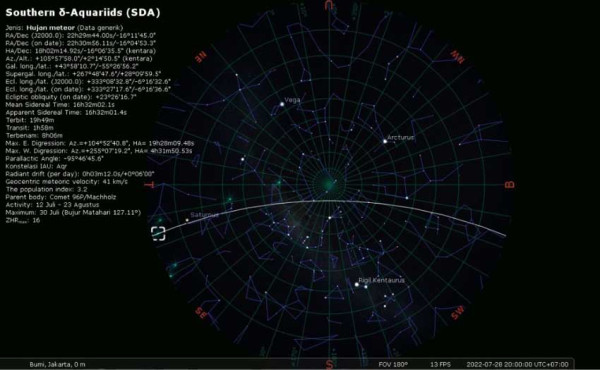The height and width of the screenshot is (370, 600).
Task: Click the SW compass label
Action: click(x=458, y=313)
